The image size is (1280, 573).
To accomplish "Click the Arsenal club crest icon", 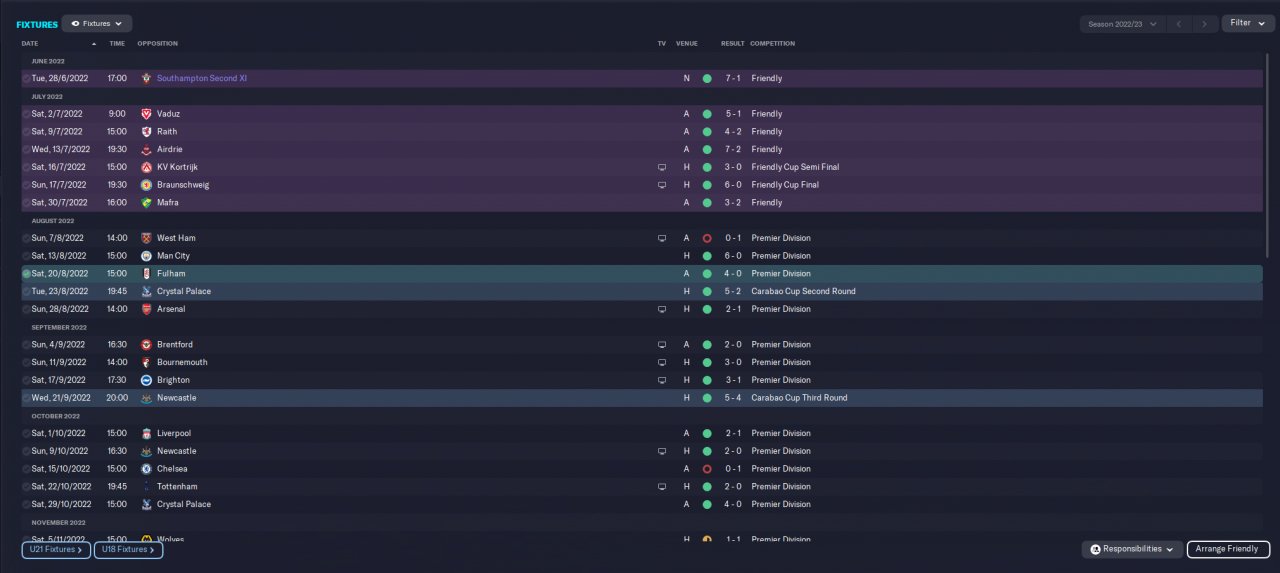I will [146, 309].
